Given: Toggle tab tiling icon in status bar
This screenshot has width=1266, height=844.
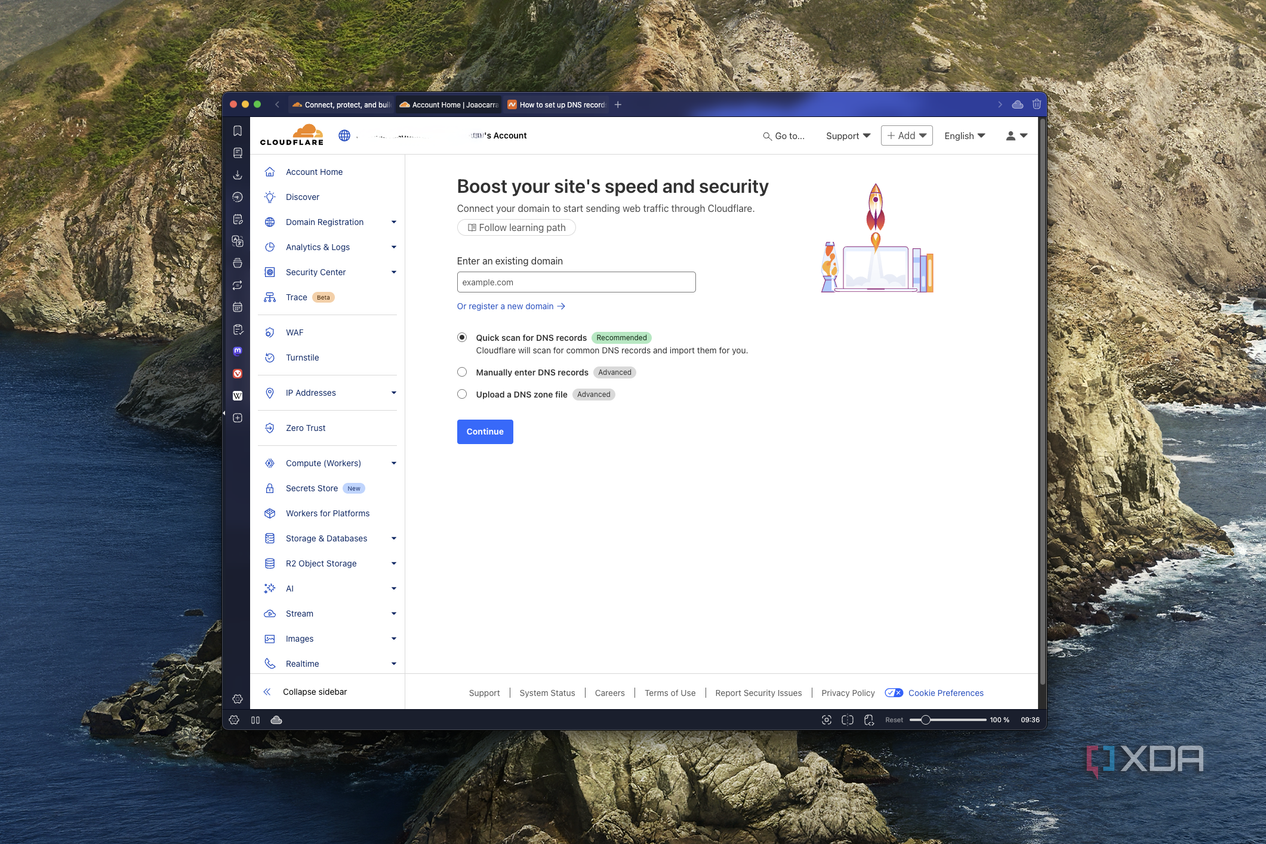Looking at the screenshot, I should tap(255, 719).
